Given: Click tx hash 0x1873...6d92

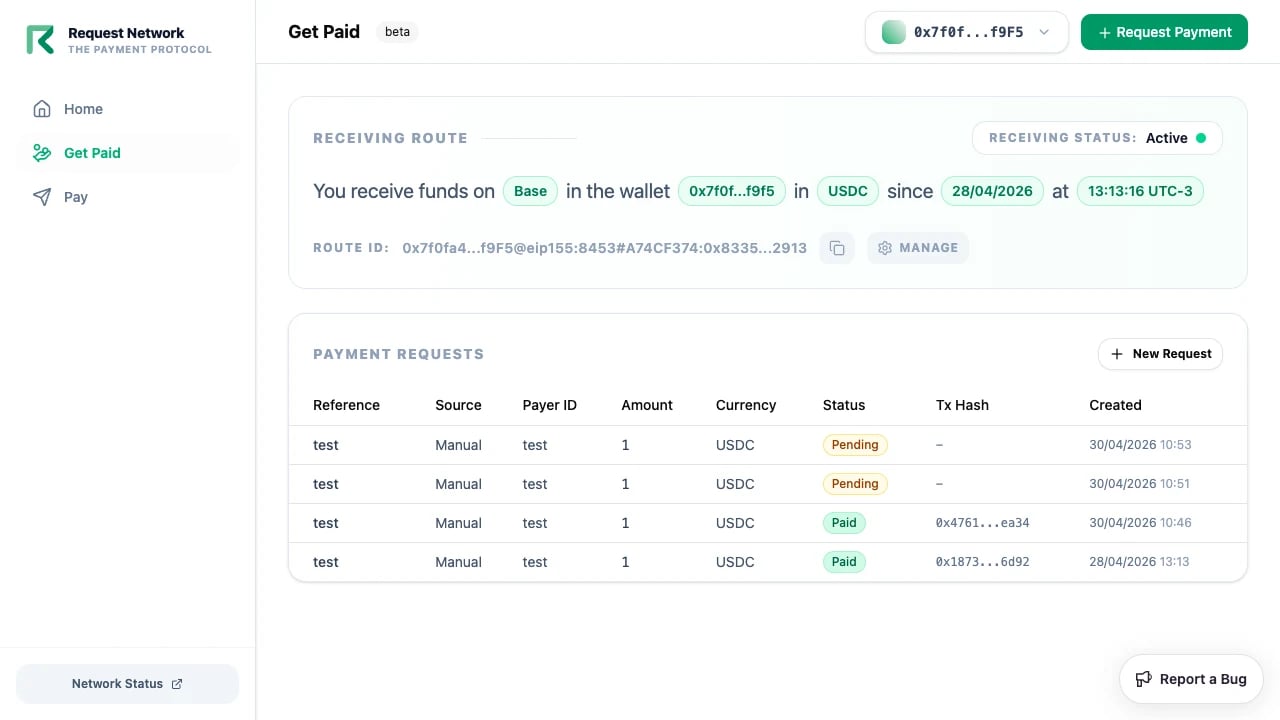Looking at the screenshot, I should pyautogui.click(x=982, y=562).
